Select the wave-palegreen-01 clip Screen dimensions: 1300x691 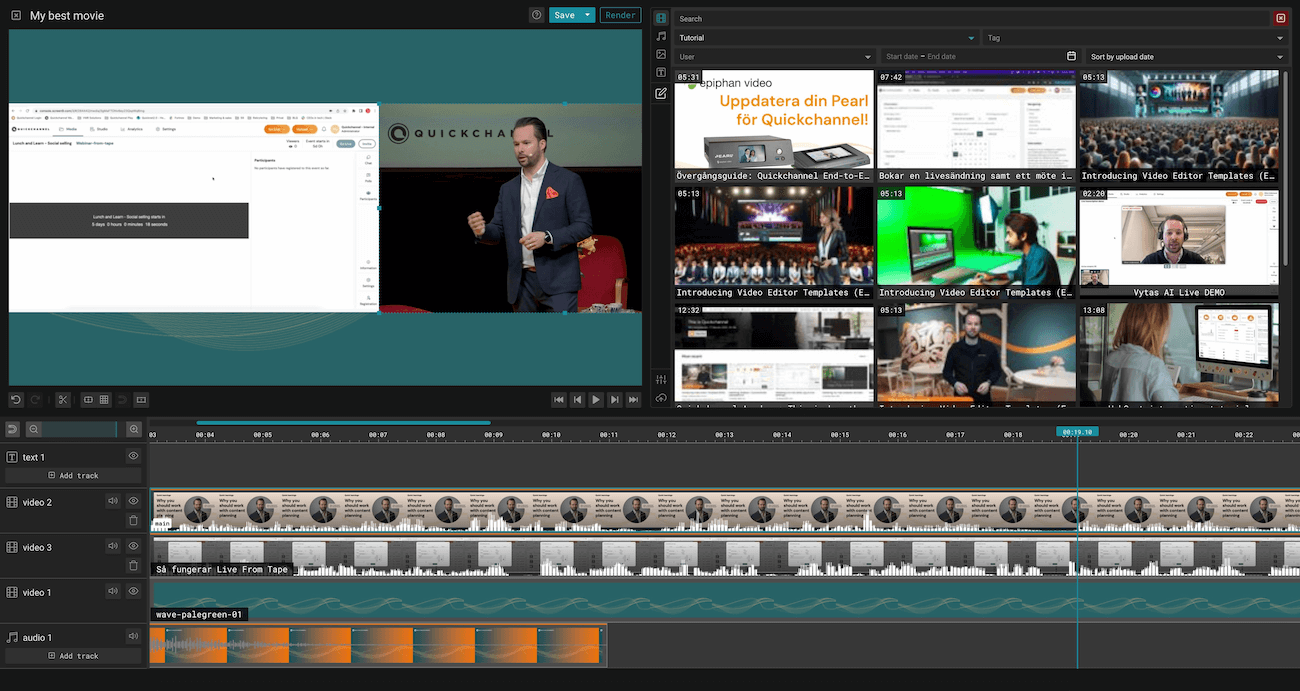pyautogui.click(x=725, y=600)
